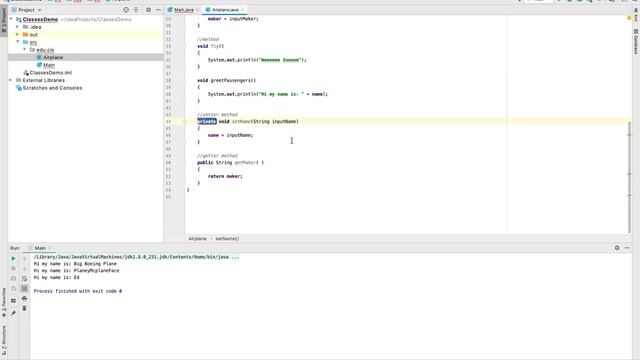Image resolution: width=640 pixels, height=360 pixels.
Task: Select the Main tab in Run panel
Action: 40,248
